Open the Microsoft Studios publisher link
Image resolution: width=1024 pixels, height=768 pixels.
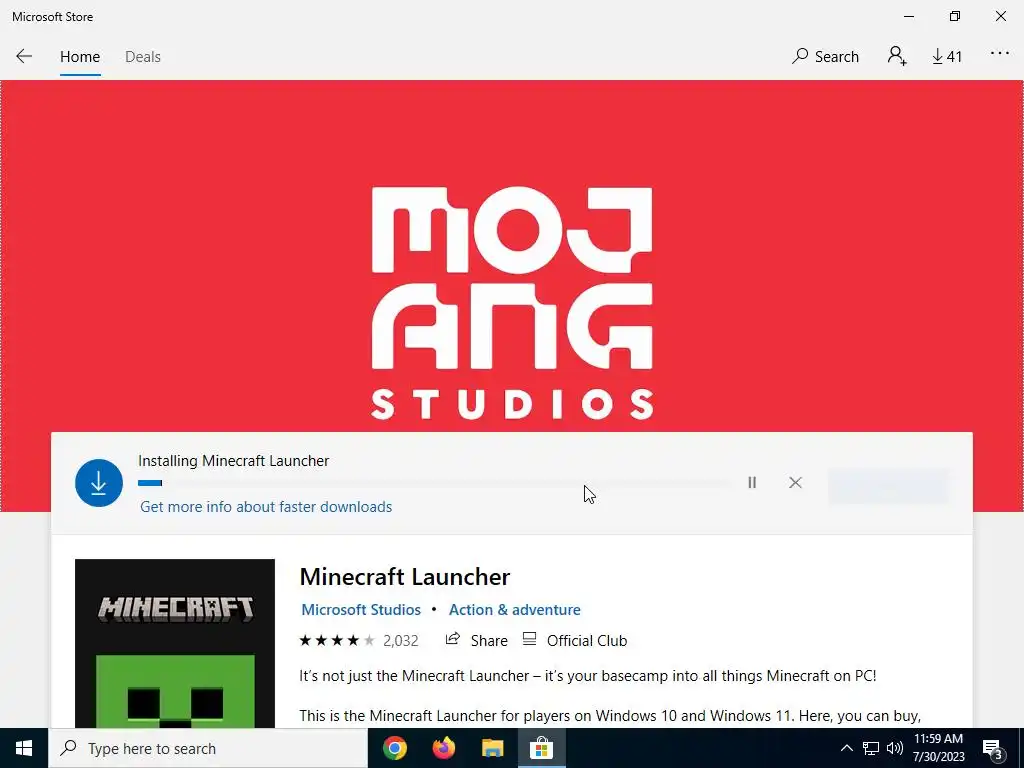[x=360, y=609]
